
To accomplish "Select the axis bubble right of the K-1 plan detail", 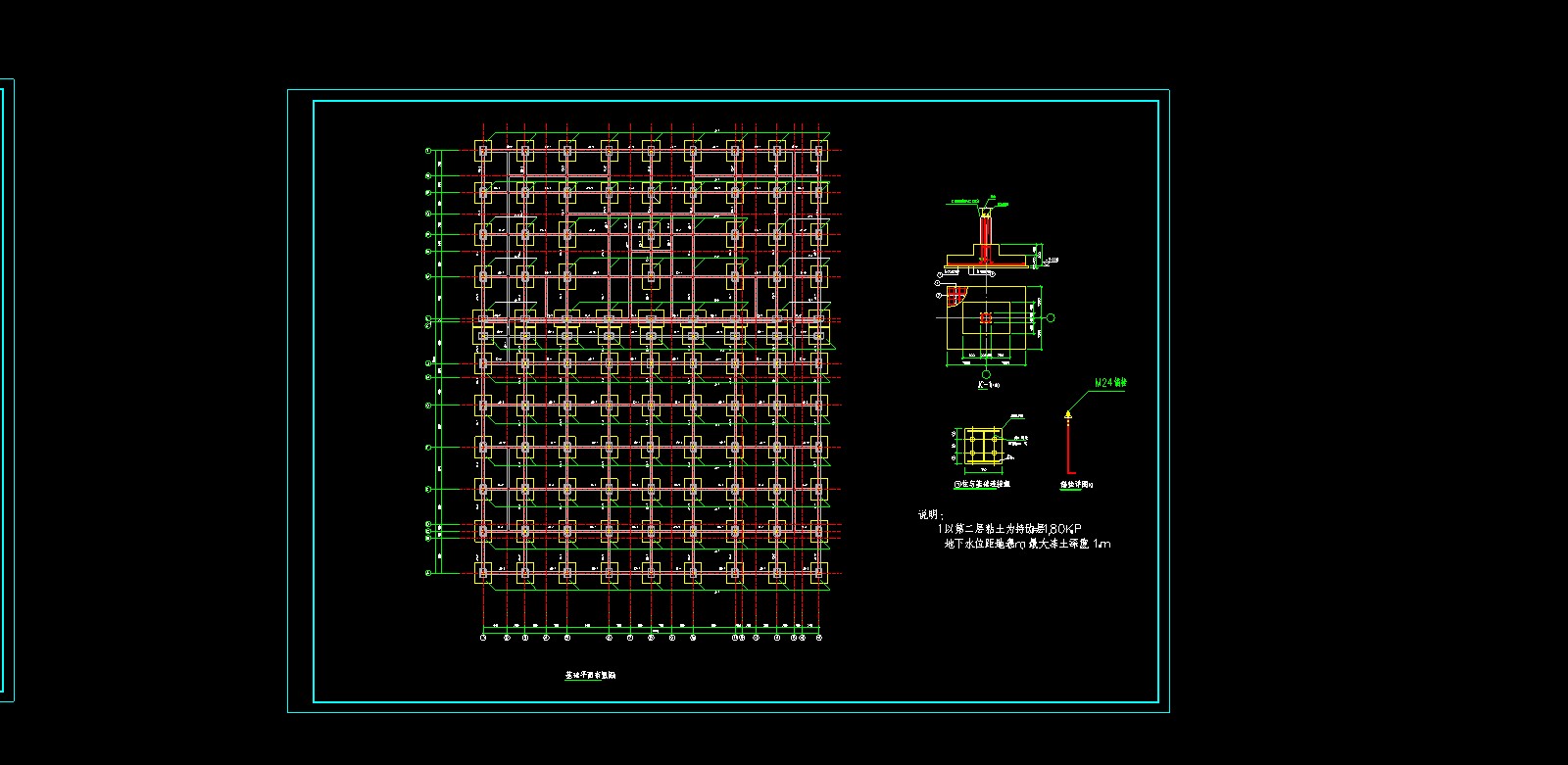I will (1052, 317).
